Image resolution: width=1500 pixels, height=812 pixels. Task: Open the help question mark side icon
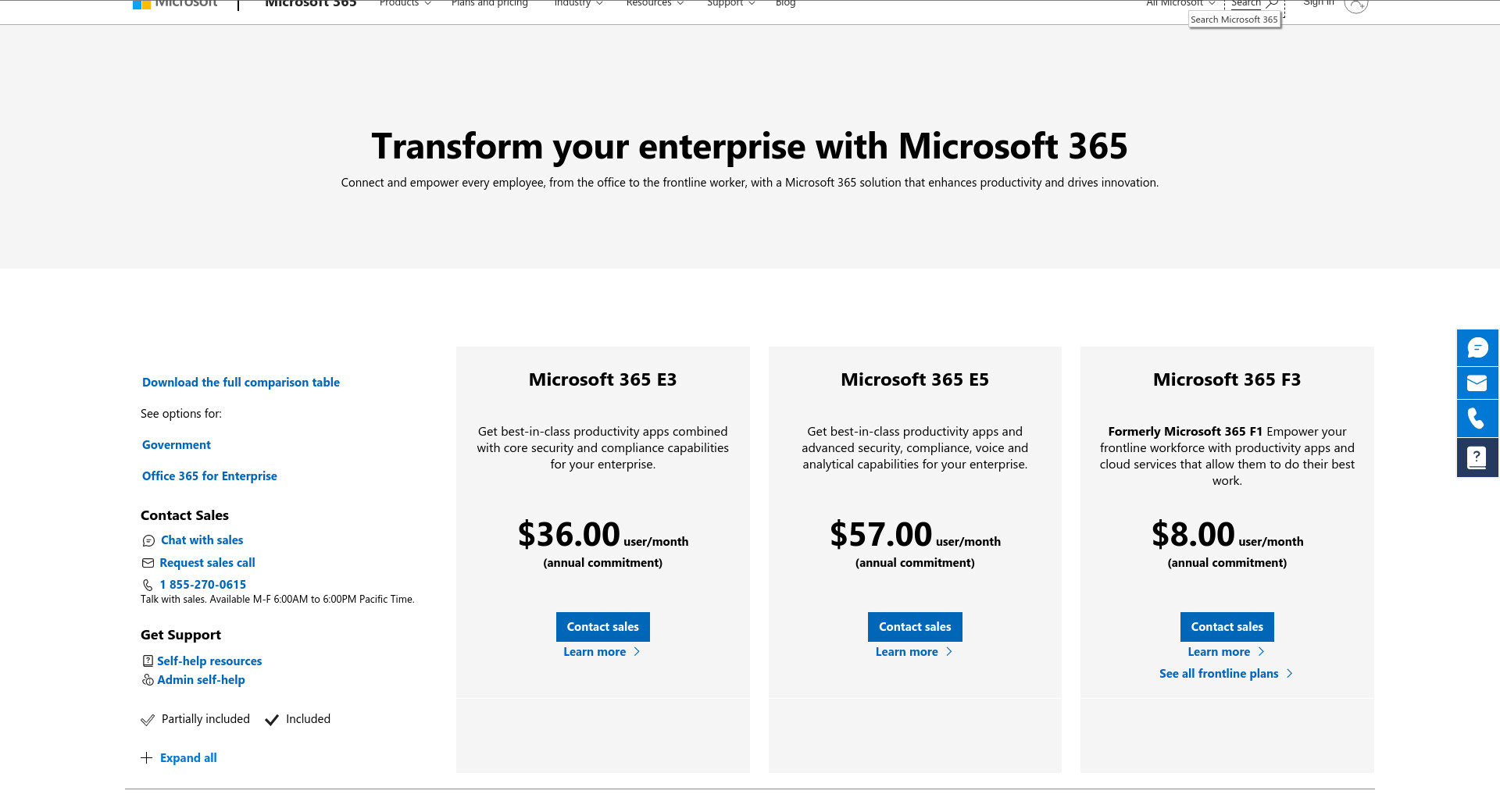[x=1477, y=458]
